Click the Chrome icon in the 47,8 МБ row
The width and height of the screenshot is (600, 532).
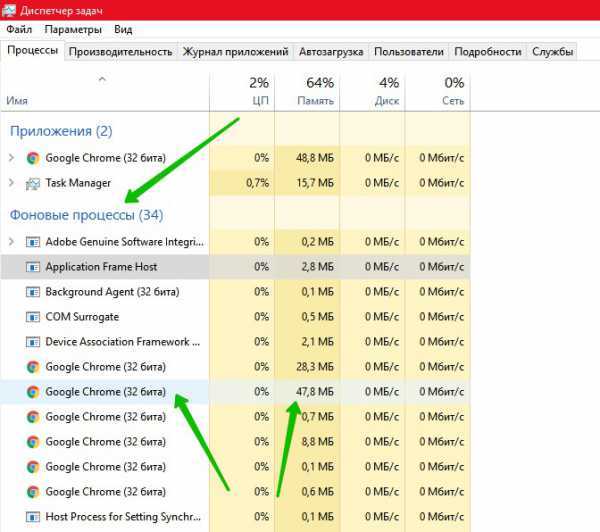point(33,392)
